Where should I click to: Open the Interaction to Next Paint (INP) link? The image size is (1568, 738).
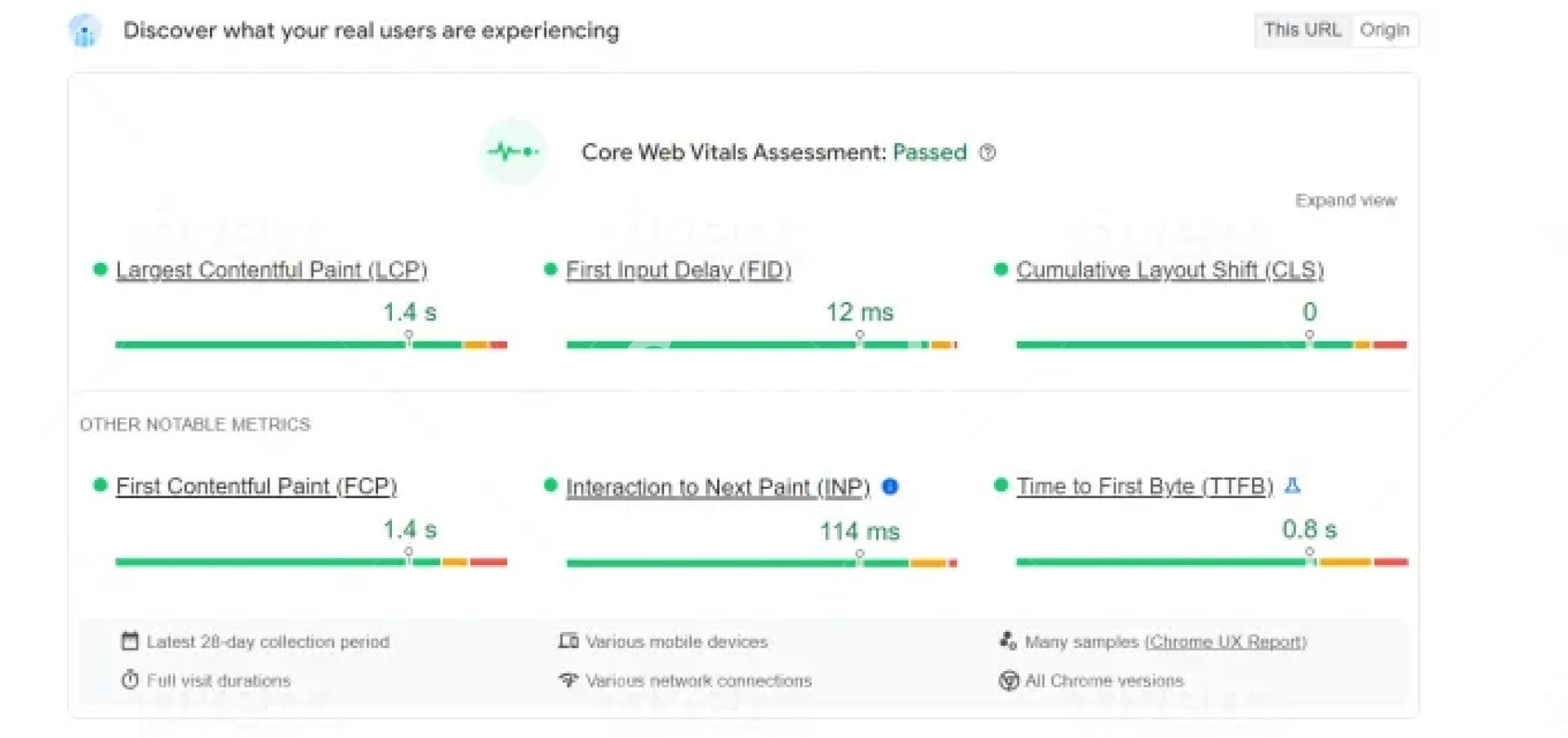[x=717, y=487]
